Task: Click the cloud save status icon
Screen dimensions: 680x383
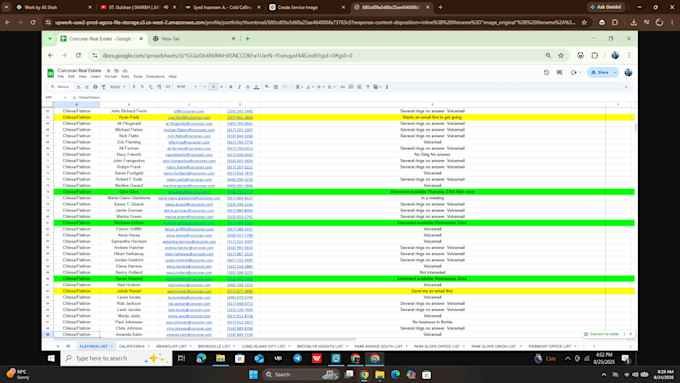Action: tap(125, 70)
